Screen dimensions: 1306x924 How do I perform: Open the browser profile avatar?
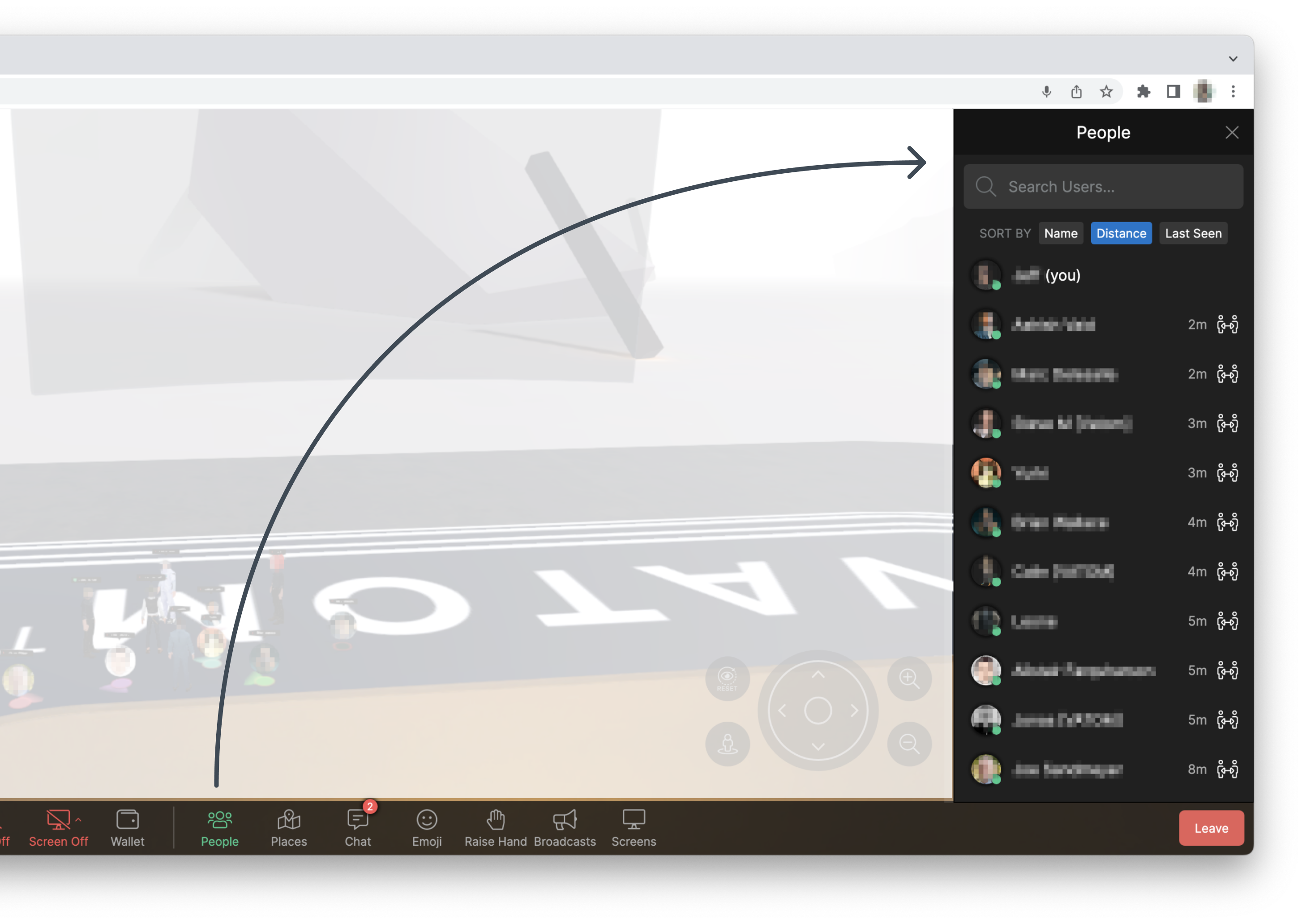[x=1203, y=92]
